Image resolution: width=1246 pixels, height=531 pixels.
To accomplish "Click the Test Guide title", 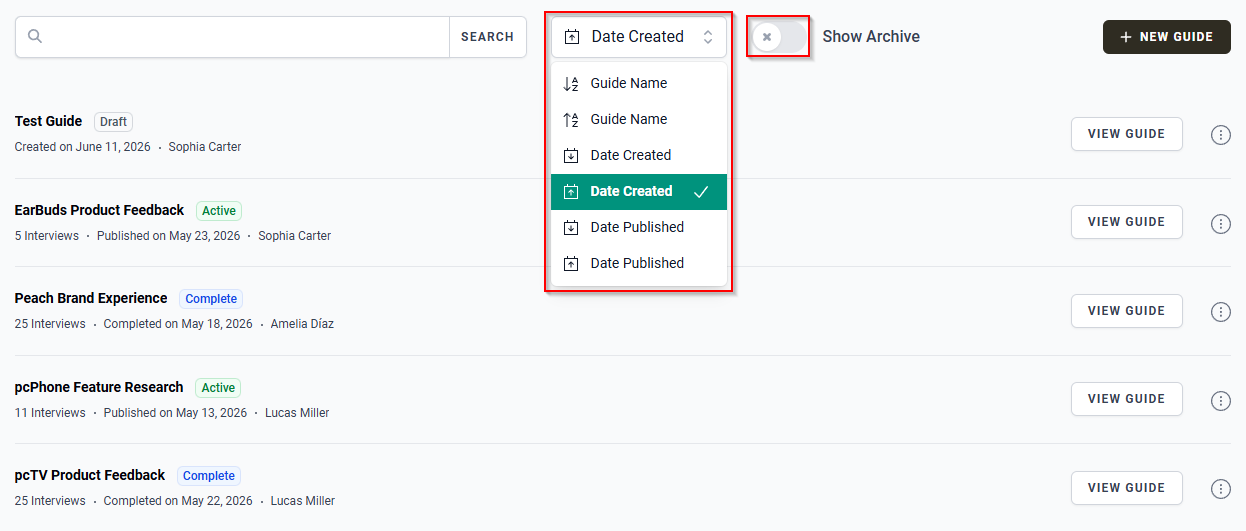I will (48, 121).
